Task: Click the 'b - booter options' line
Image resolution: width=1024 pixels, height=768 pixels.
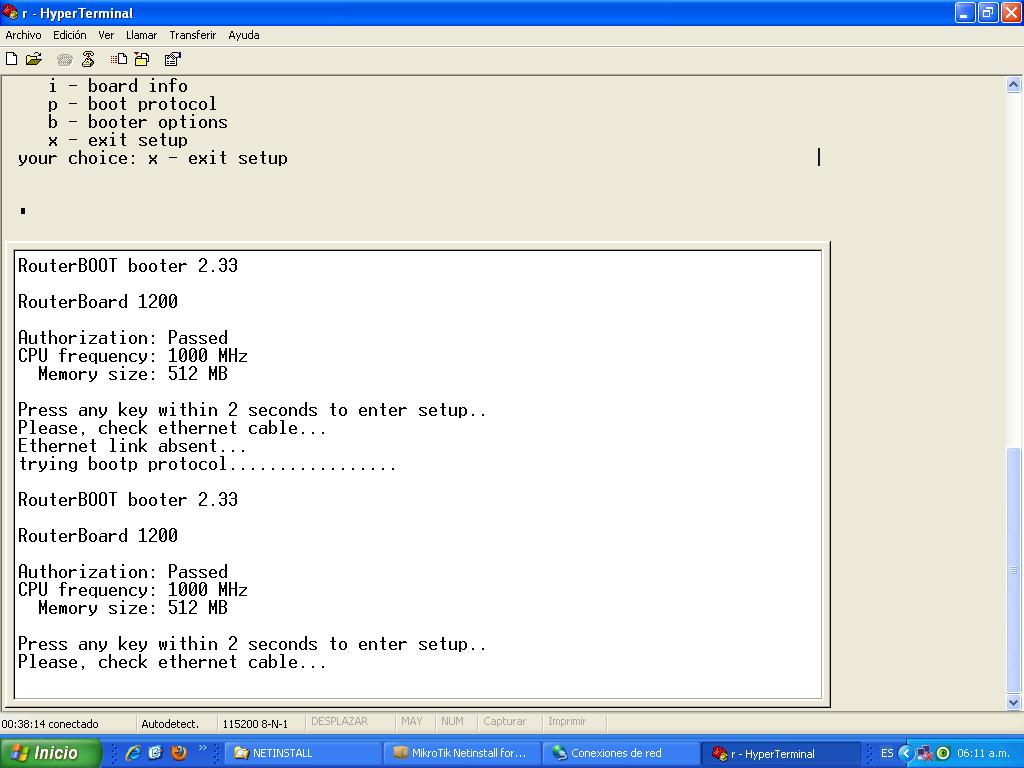Action: [138, 121]
